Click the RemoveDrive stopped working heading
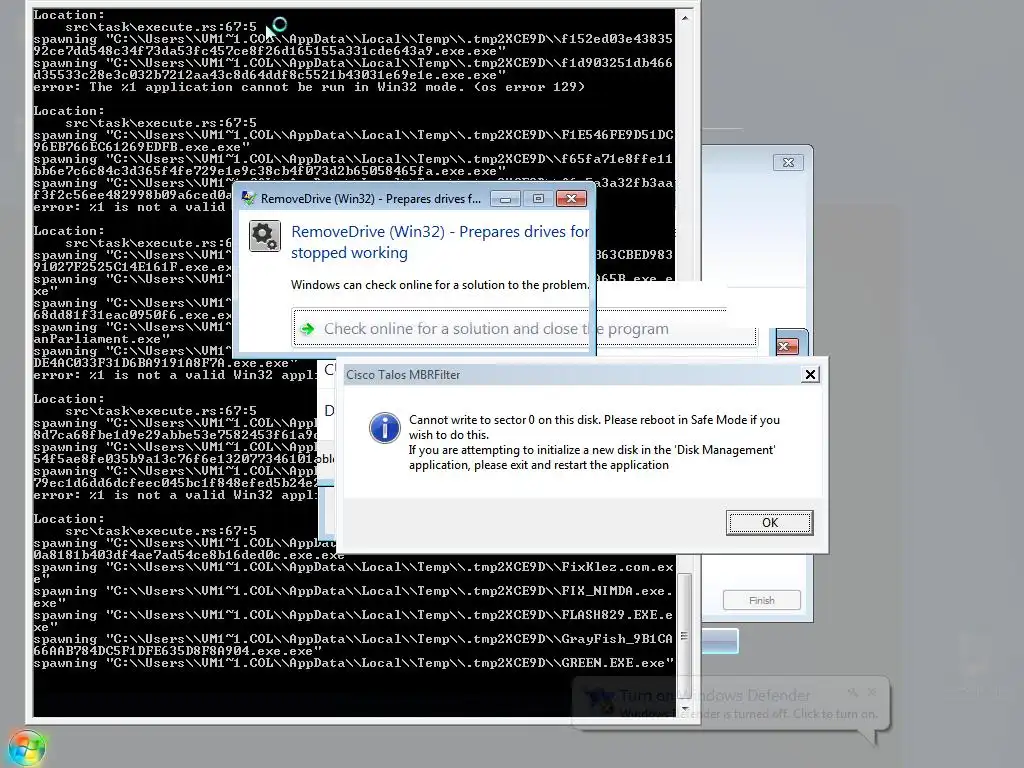Viewport: 1024px width, 768px height. click(440, 242)
